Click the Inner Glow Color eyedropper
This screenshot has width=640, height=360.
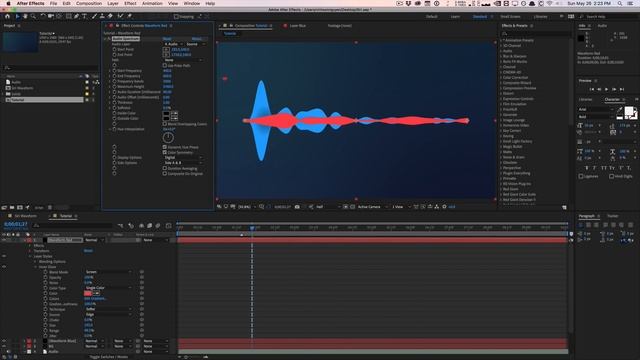coord(96,293)
